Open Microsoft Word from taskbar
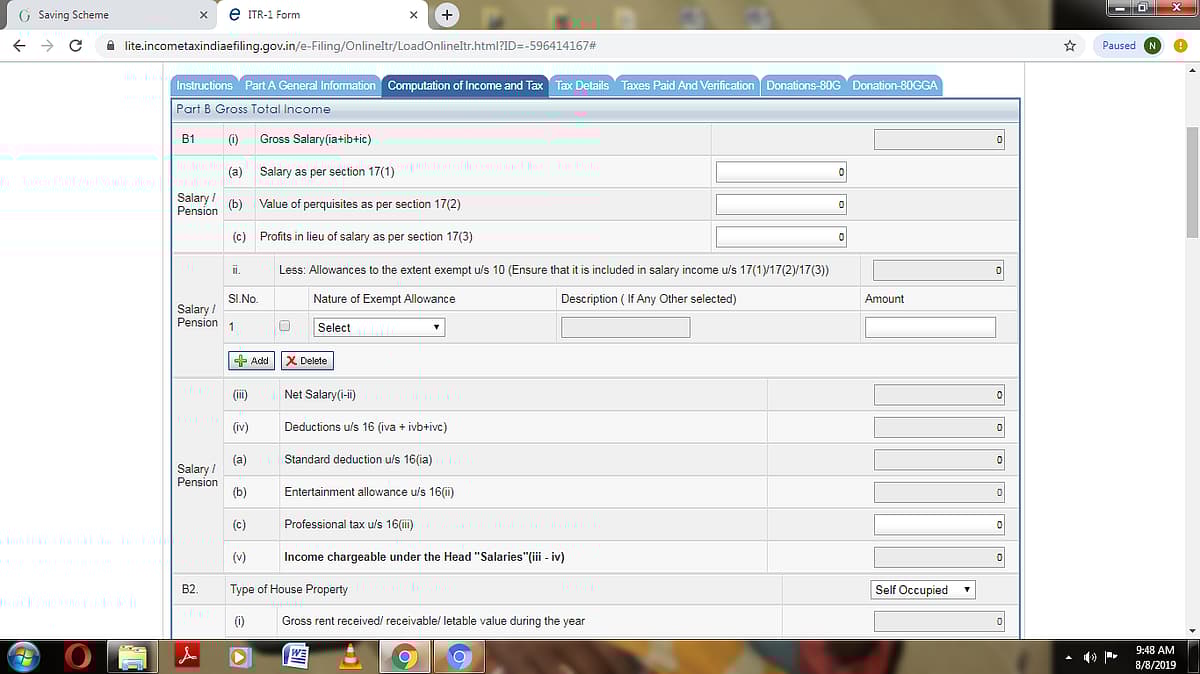Screen dimensions: 1200x674 click(x=296, y=656)
